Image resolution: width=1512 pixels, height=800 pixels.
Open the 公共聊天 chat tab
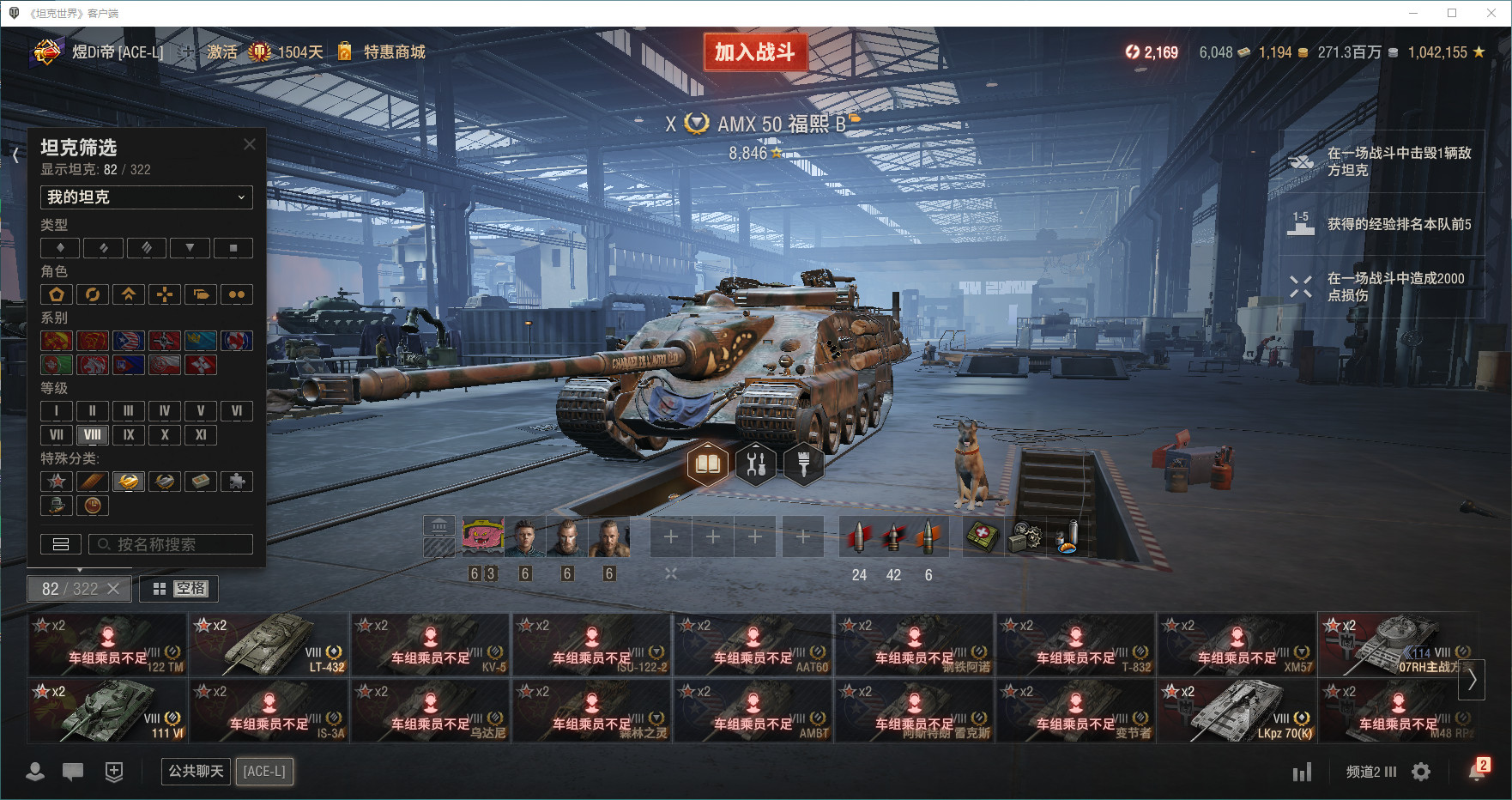(x=197, y=772)
